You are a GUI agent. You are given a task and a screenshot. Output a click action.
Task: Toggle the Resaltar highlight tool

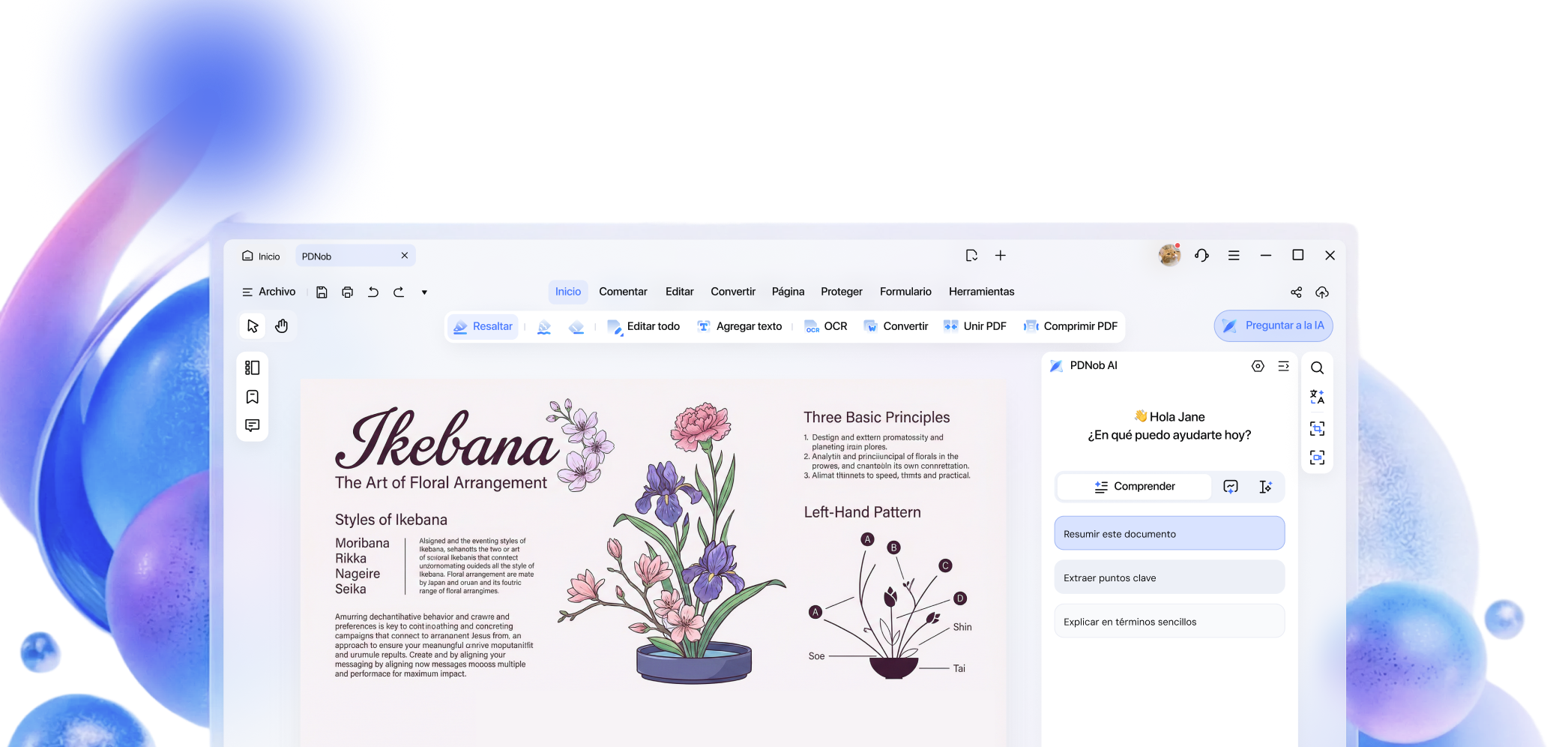click(483, 326)
